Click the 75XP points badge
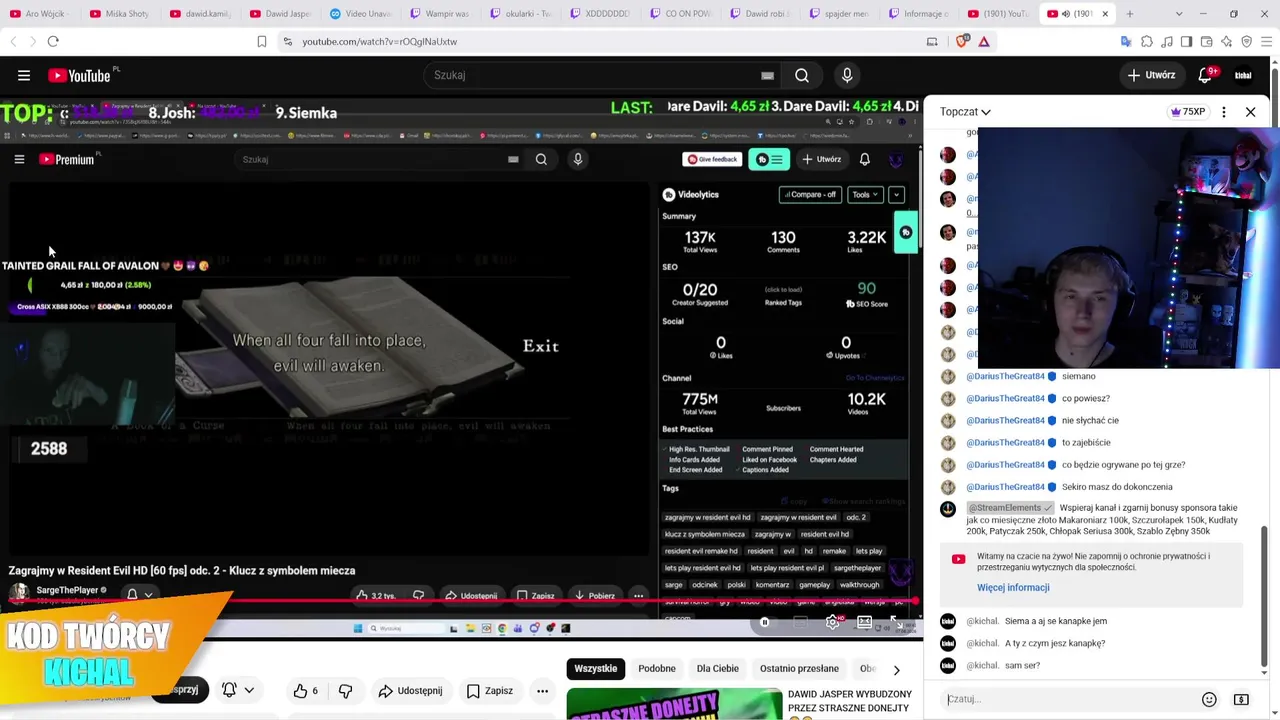The width and height of the screenshot is (1280, 720). point(1188,112)
